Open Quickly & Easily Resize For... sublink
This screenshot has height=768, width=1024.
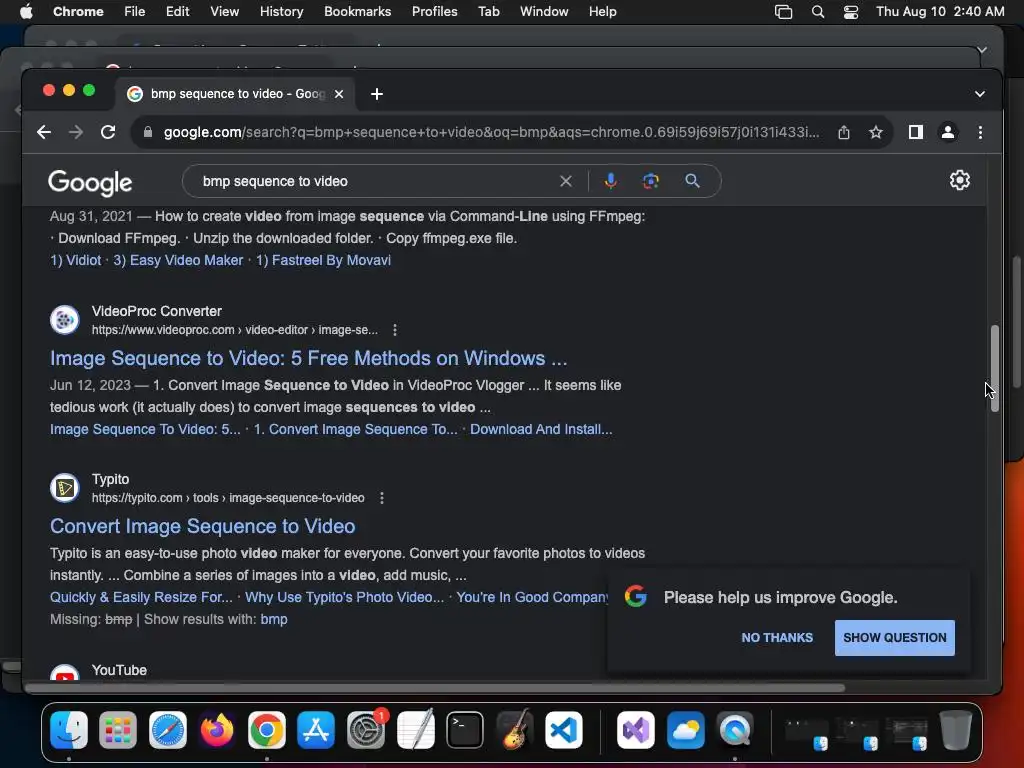click(141, 597)
